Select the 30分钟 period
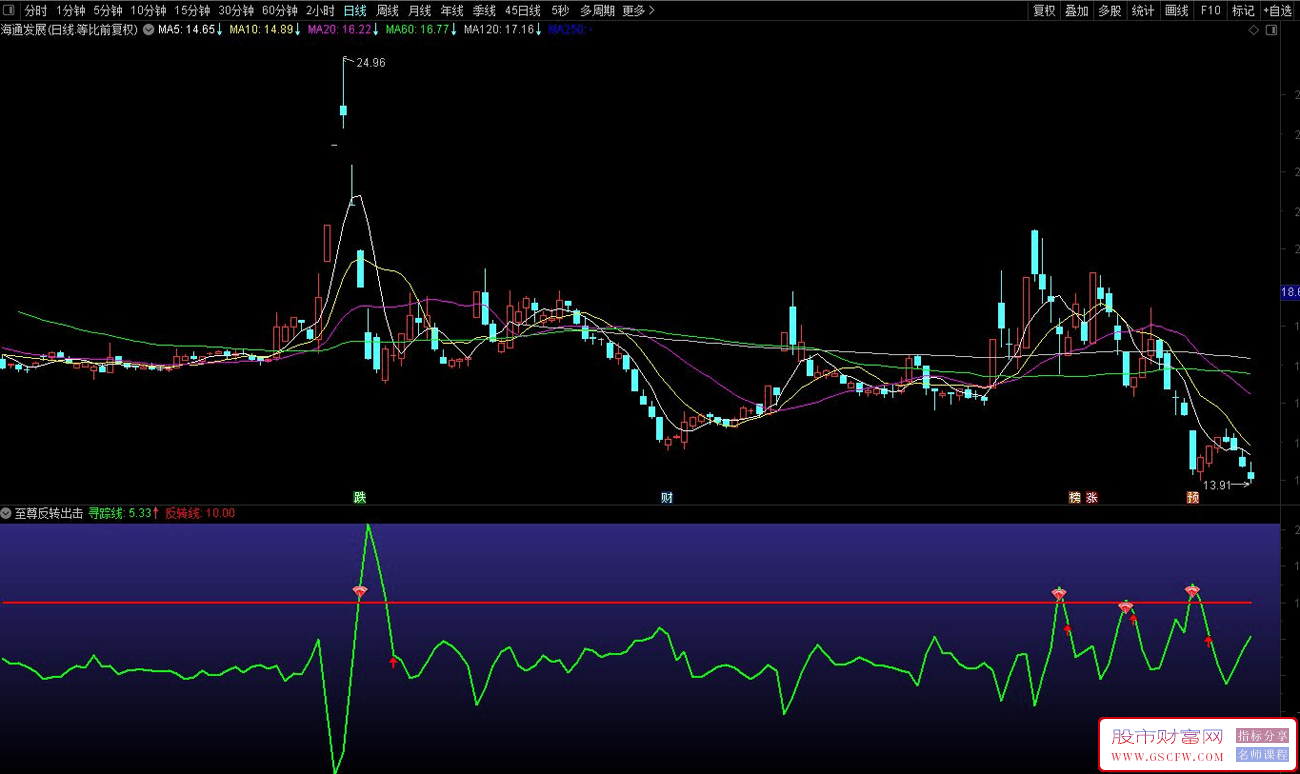Screen dimensions: 1300x774 tap(236, 10)
